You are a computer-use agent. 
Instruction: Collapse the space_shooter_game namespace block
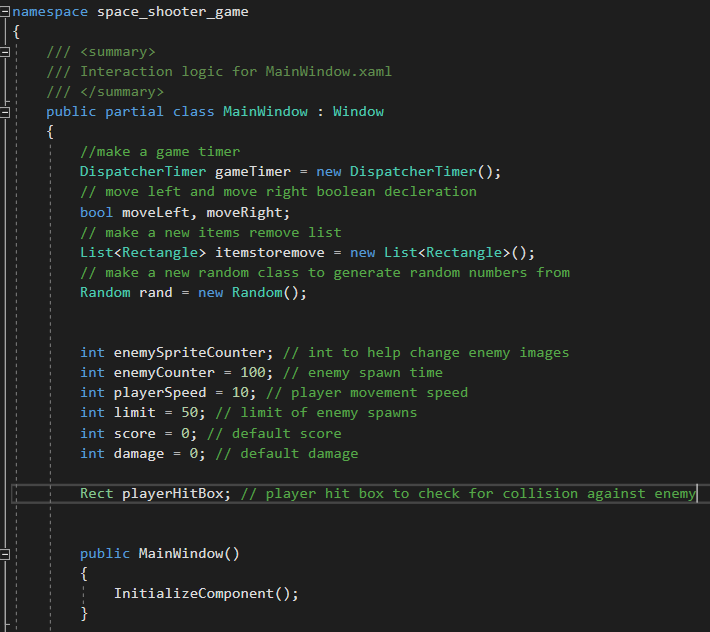point(5,11)
